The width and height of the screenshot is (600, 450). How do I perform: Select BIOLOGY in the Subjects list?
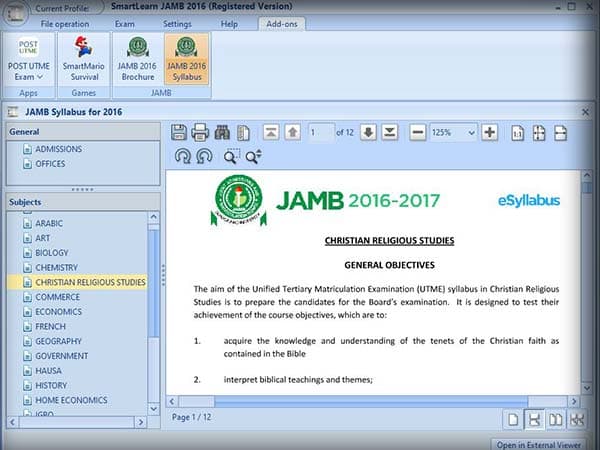52,253
